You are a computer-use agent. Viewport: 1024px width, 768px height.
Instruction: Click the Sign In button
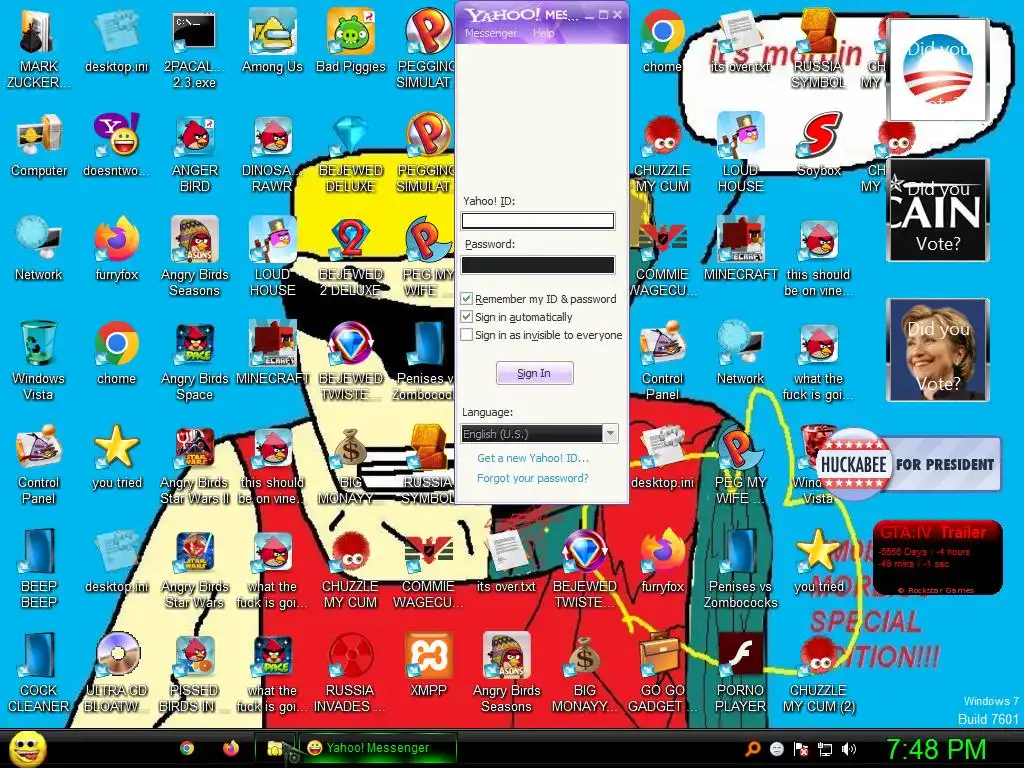click(x=534, y=374)
